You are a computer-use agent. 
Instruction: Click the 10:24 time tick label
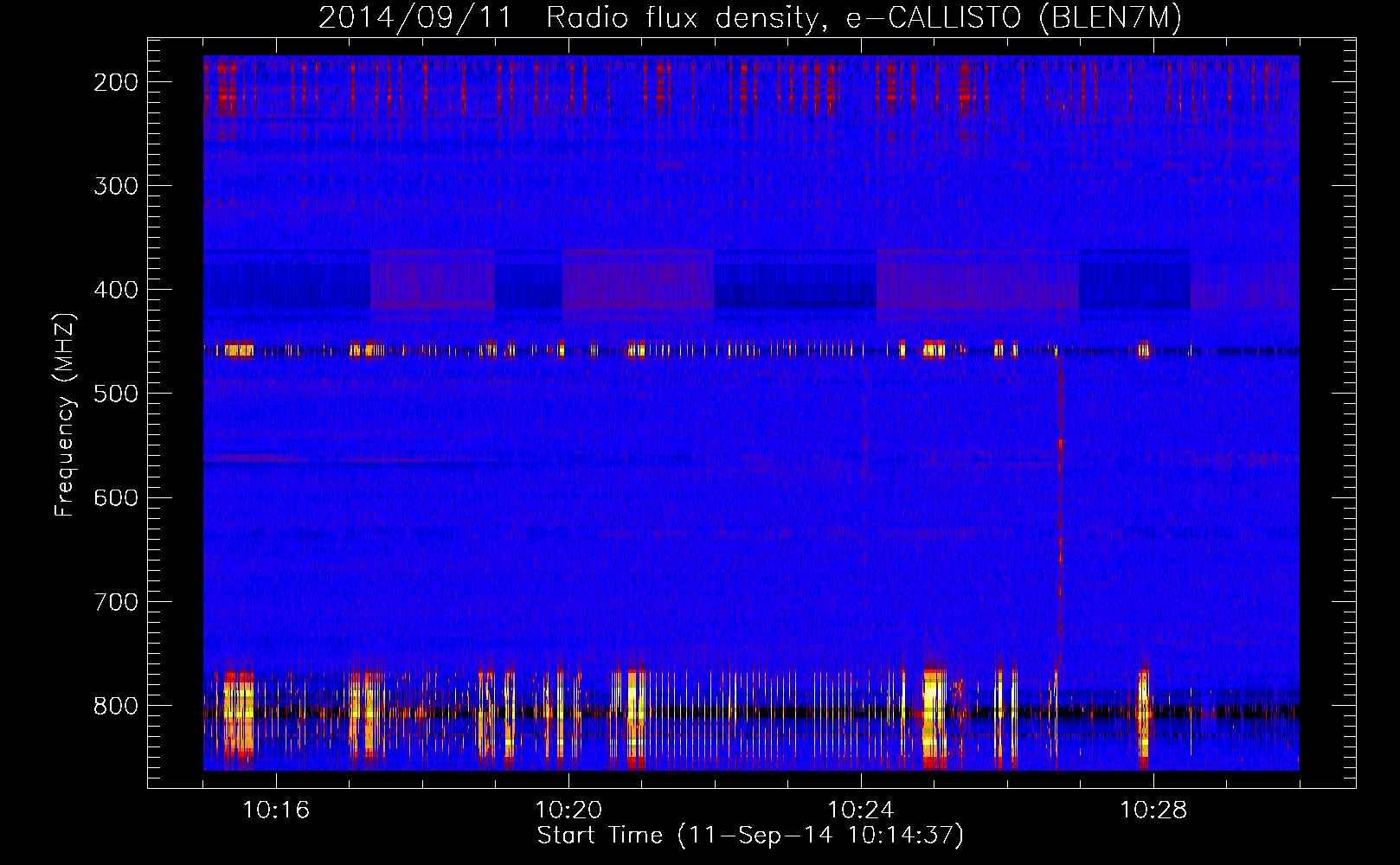(x=861, y=811)
